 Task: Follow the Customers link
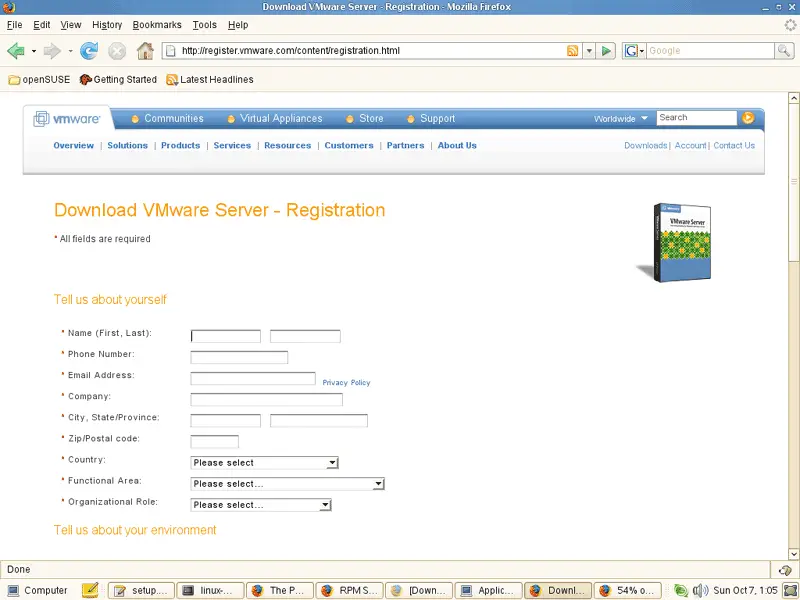click(349, 145)
